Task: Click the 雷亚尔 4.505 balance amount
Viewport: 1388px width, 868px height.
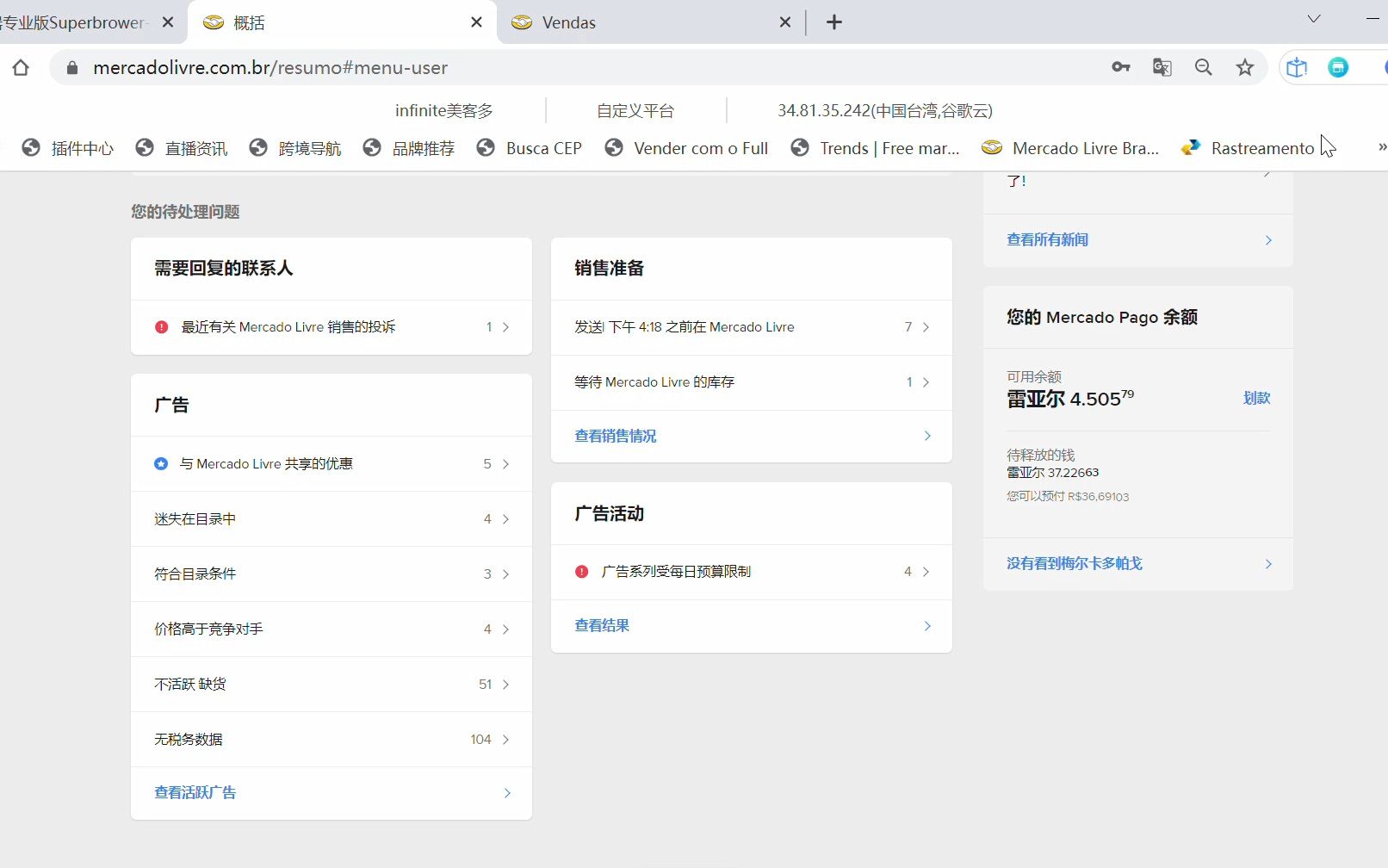Action: click(1070, 399)
